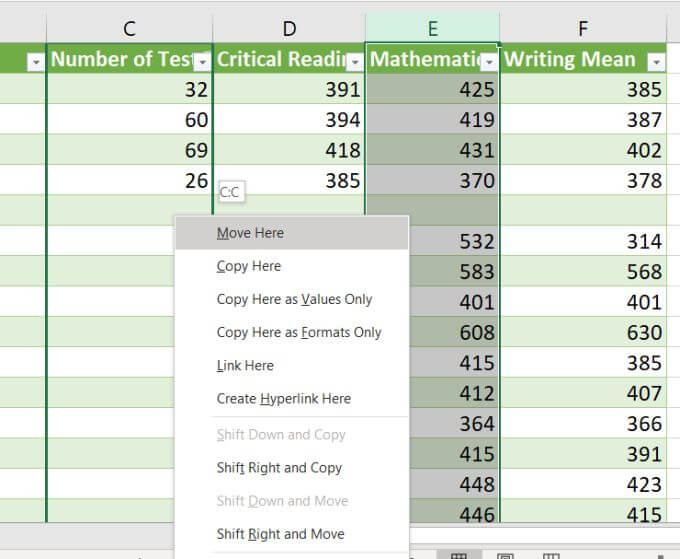The image size is (680, 559).
Task: Switch to Page Layout view icon
Action: coord(505,556)
